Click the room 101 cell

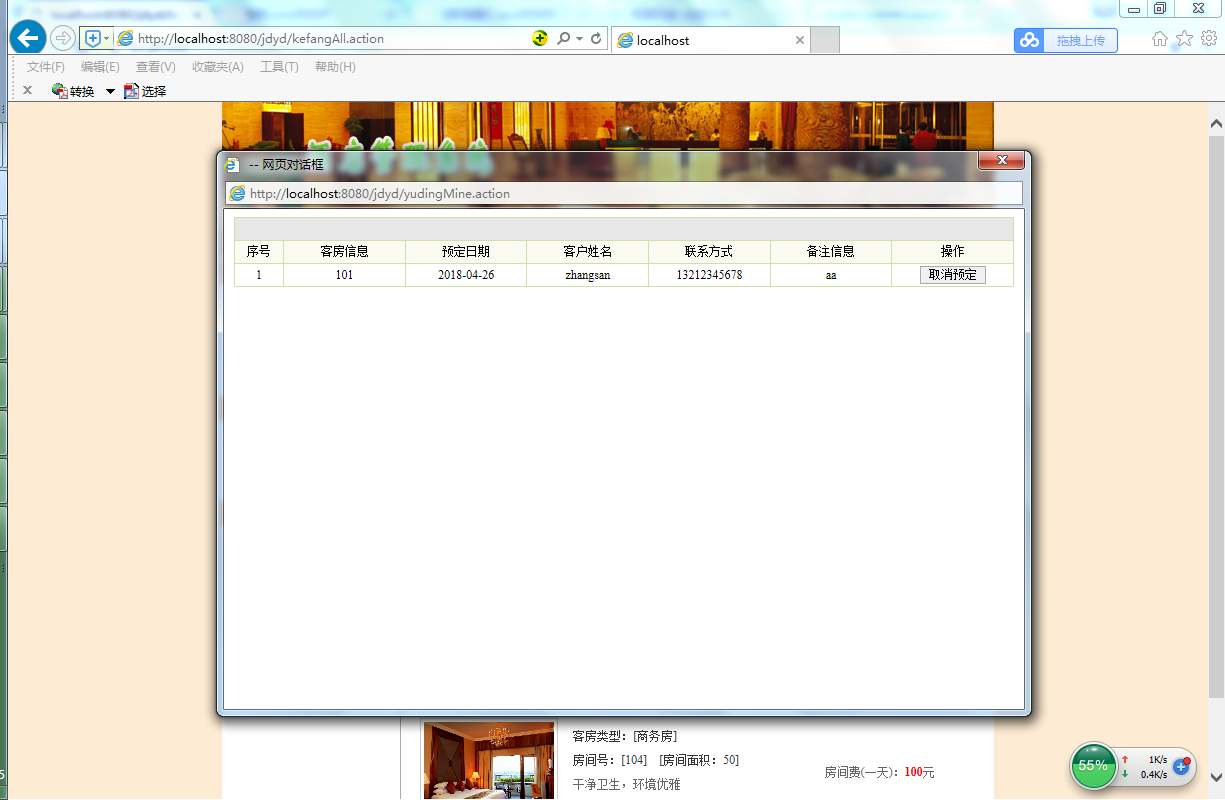click(344, 275)
